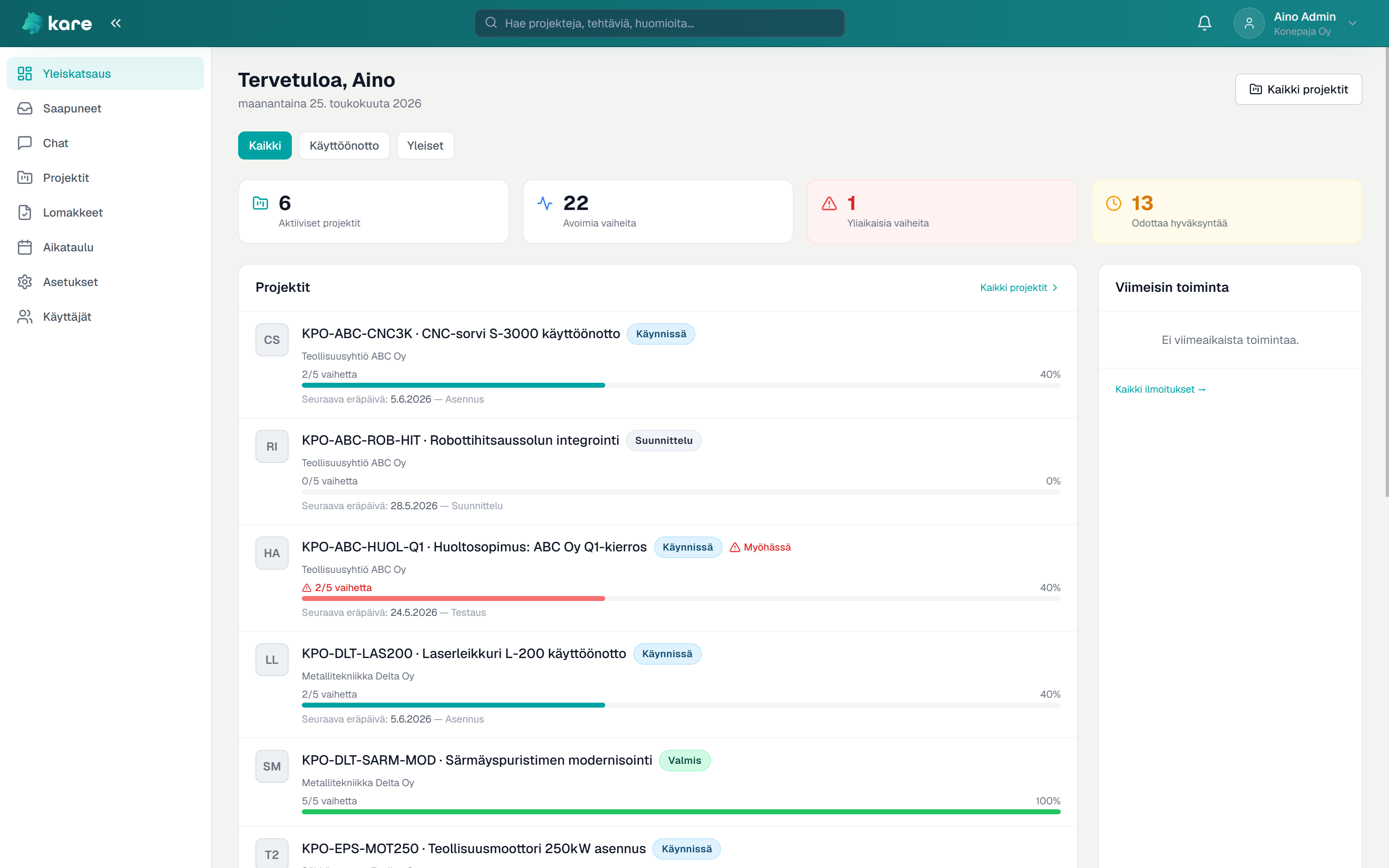
Task: Click the warning triangle beside Yliaikaisia vaiheita
Action: 829,203
